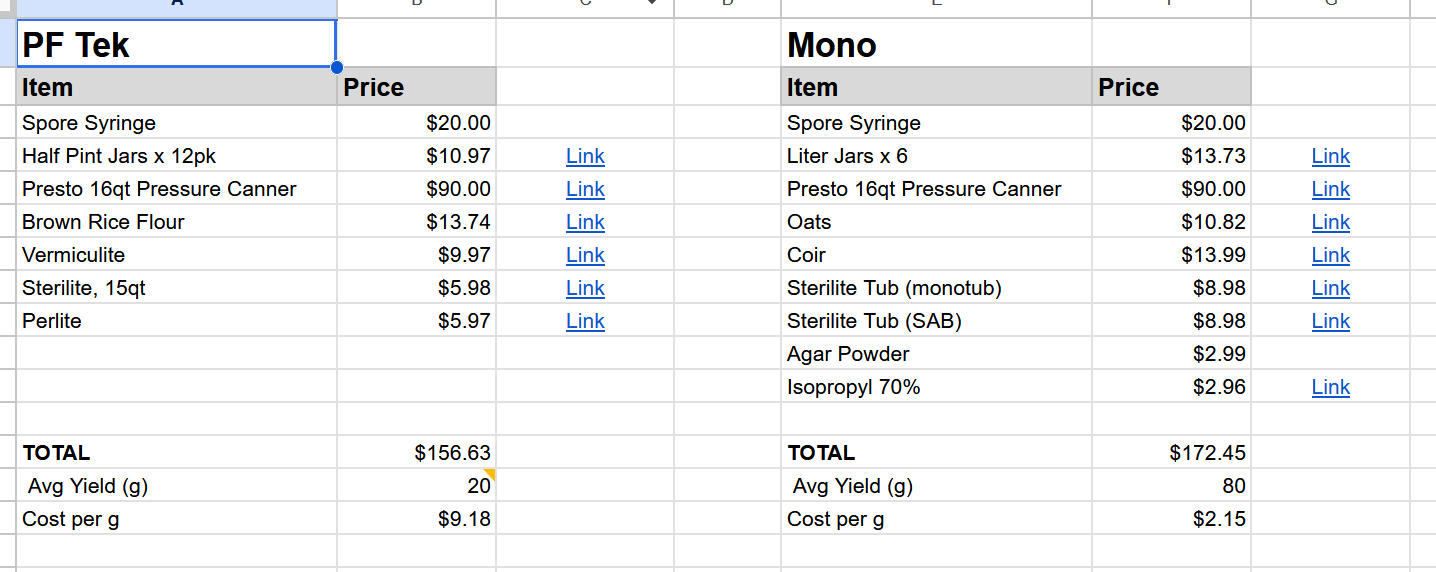Open the Sterilite, 15qt link
Screen dimensions: 1436x572
pyautogui.click(x=585, y=288)
